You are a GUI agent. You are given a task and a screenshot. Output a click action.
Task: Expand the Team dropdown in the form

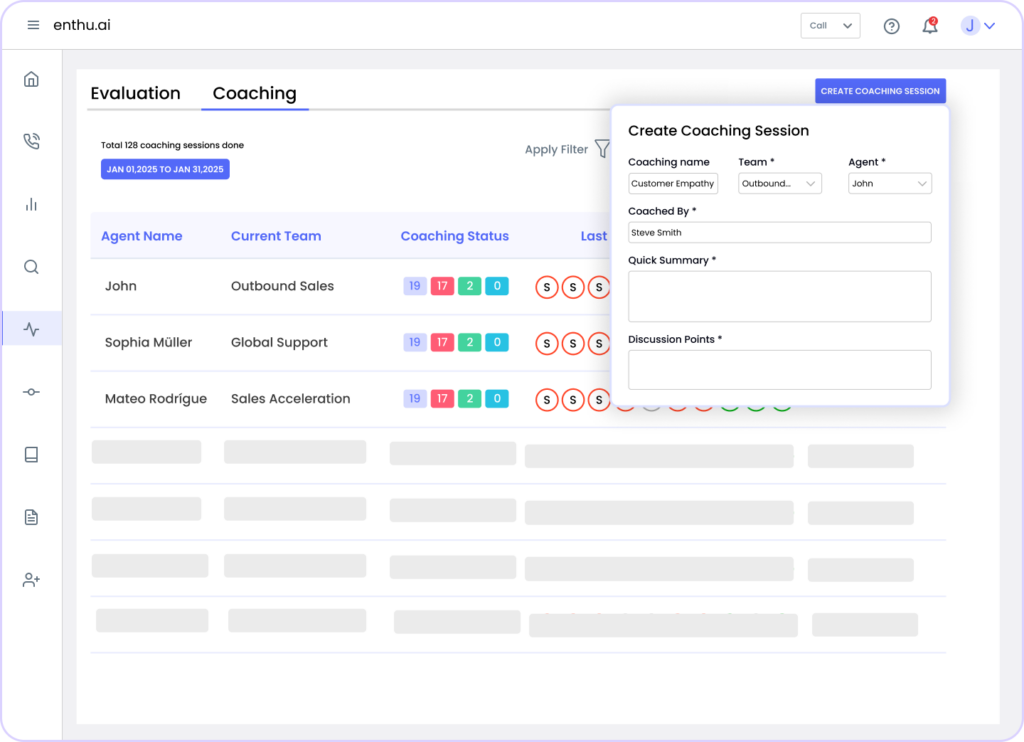pos(780,183)
